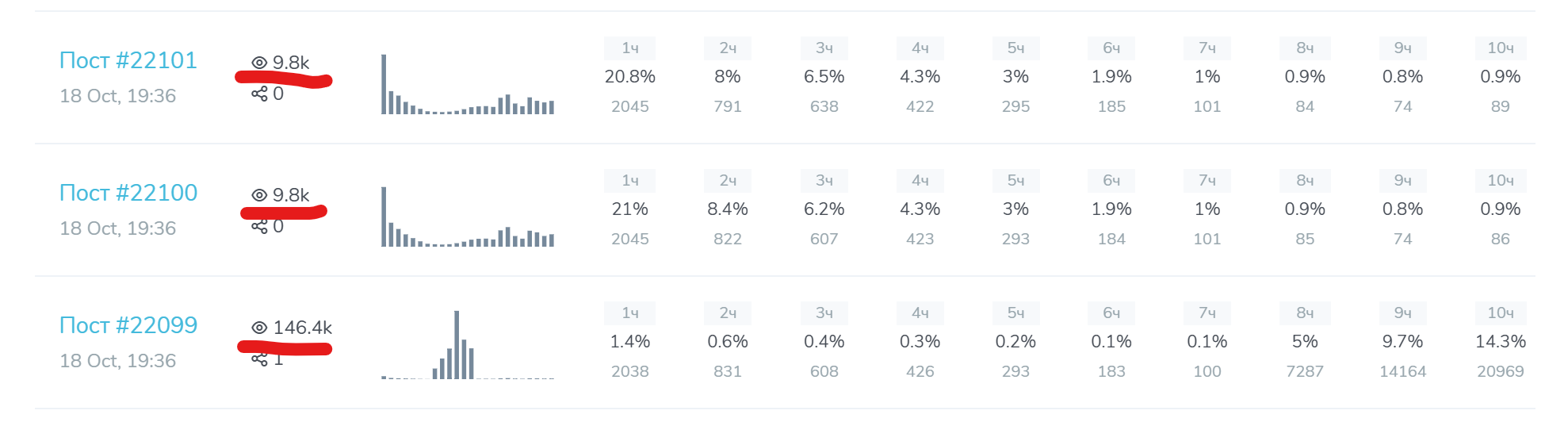
Task: Click the share icon for post #22100
Action: coord(259,227)
